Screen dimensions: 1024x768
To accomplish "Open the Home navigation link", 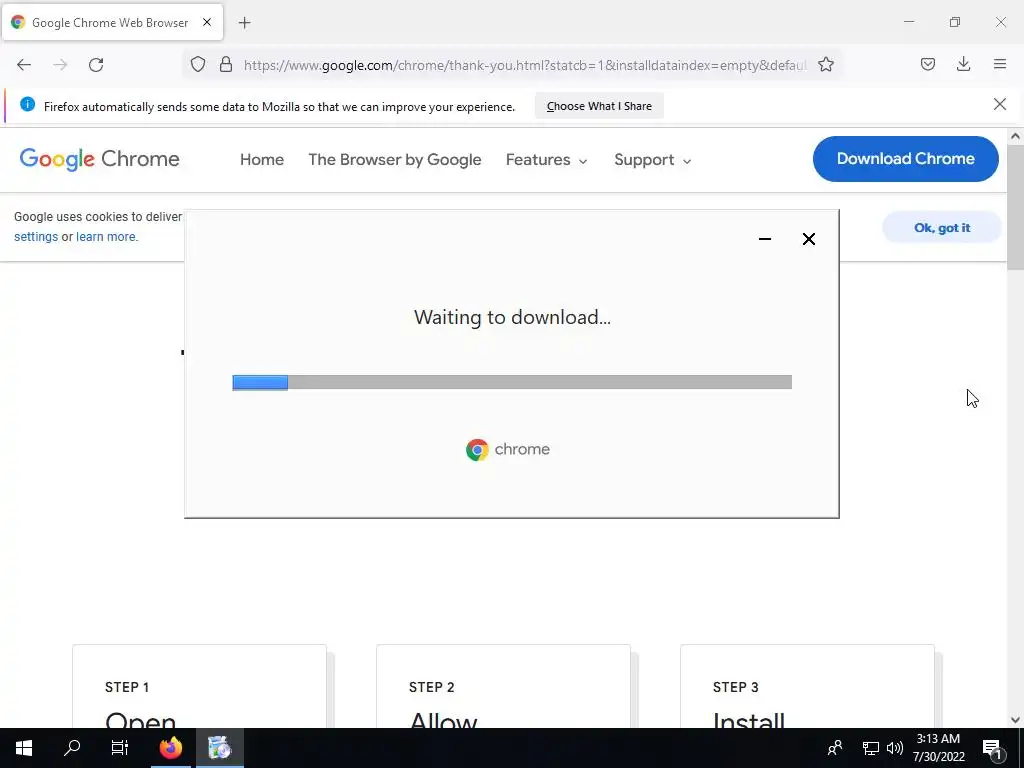I will coord(262,160).
